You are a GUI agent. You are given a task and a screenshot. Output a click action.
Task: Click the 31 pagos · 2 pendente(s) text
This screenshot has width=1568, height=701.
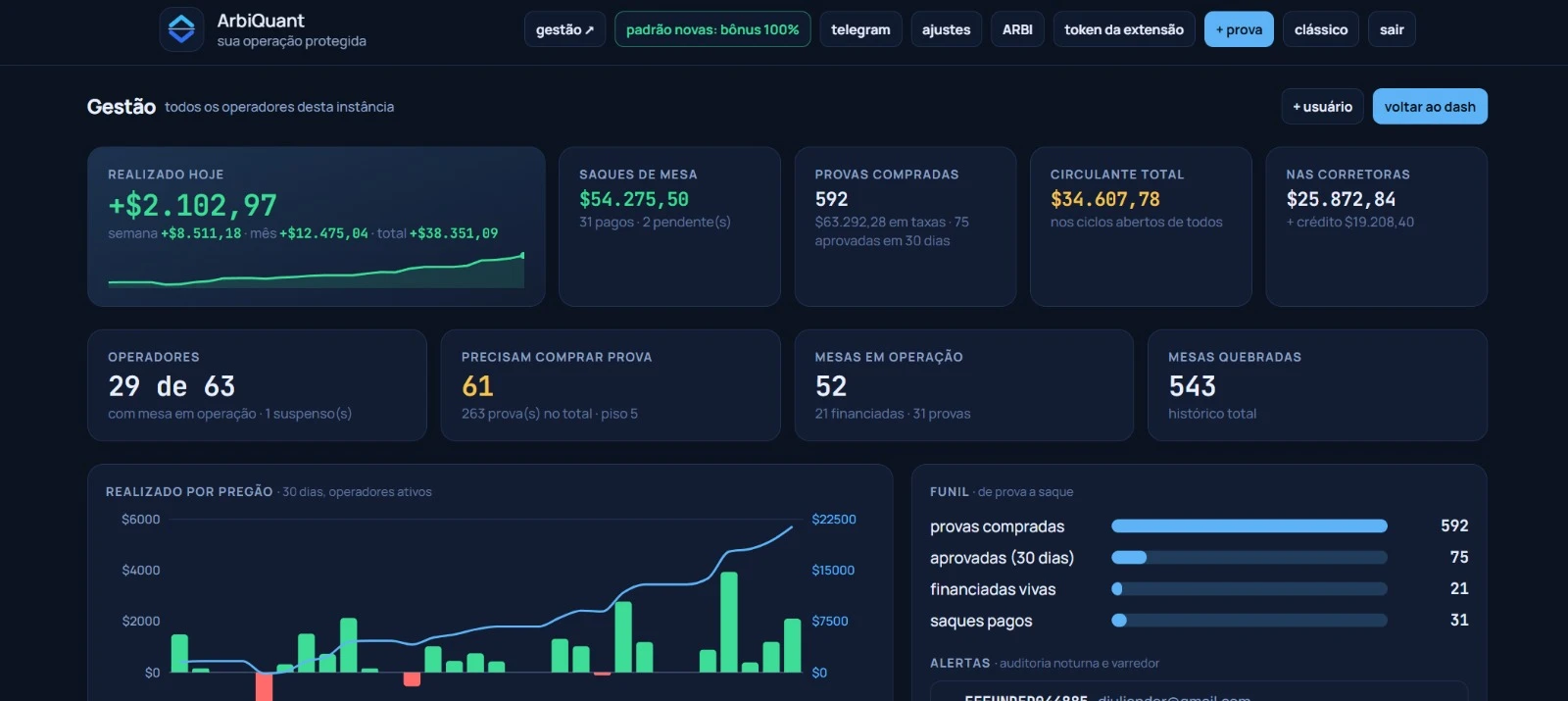coord(655,223)
